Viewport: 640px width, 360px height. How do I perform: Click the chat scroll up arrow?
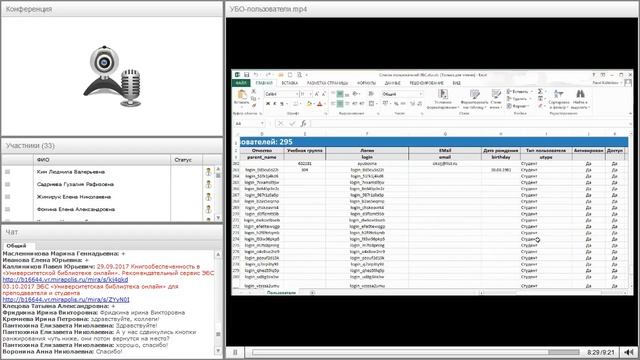[218, 254]
